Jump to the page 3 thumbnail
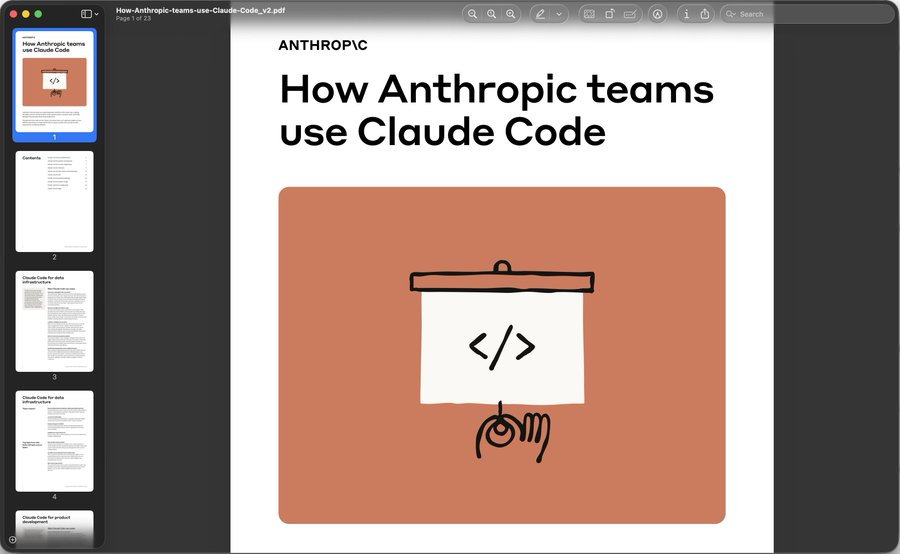 click(55, 321)
